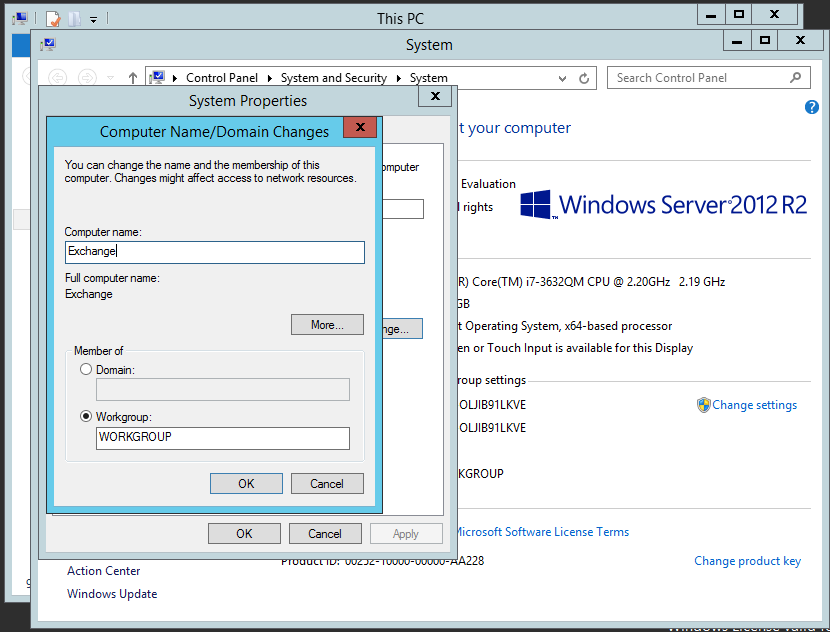Click the Windows Server 2012 R2 logo
Viewport: 830px width, 632px height.
point(663,205)
